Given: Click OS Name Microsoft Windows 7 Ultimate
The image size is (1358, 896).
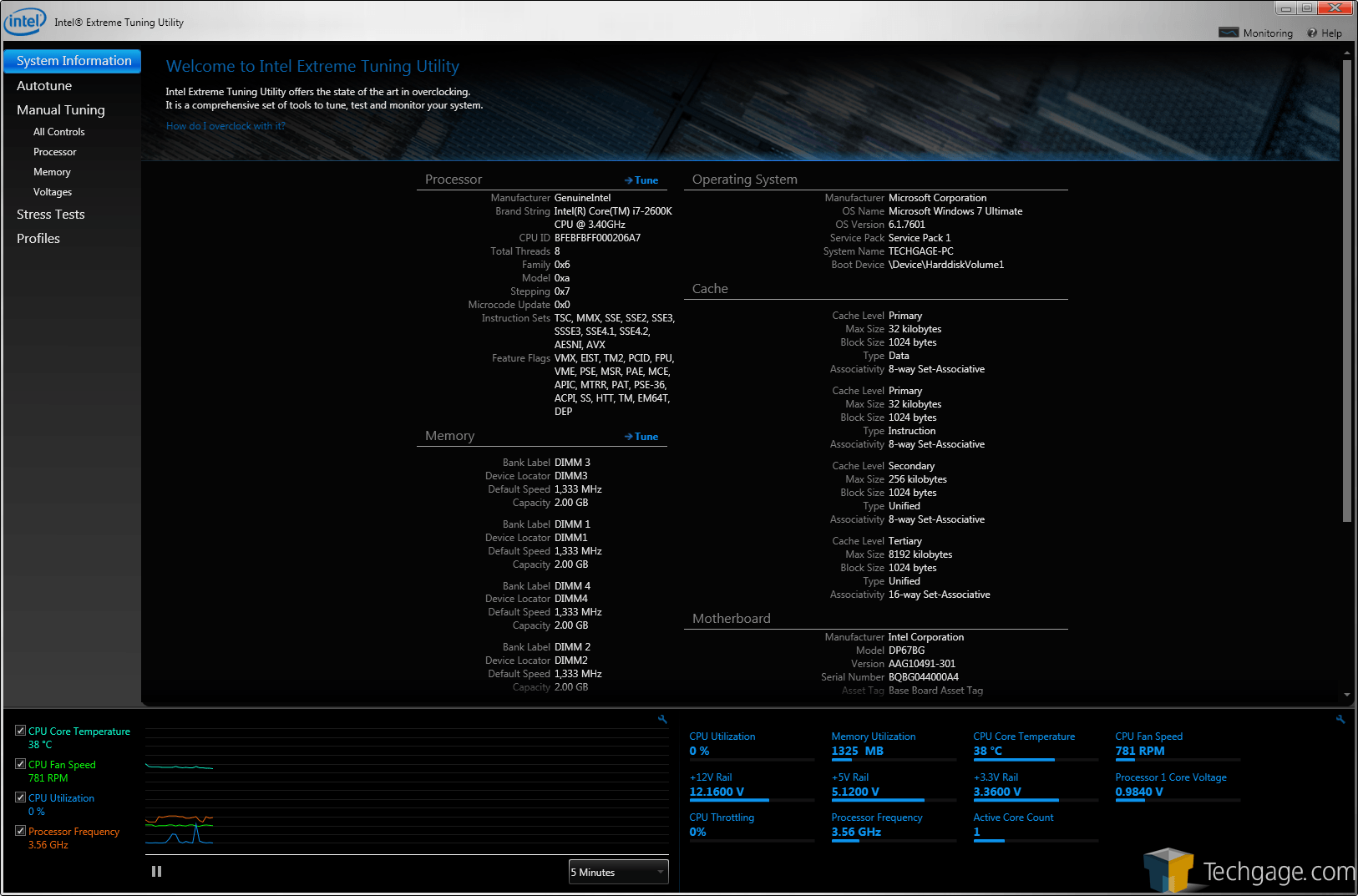Looking at the screenshot, I should [955, 211].
